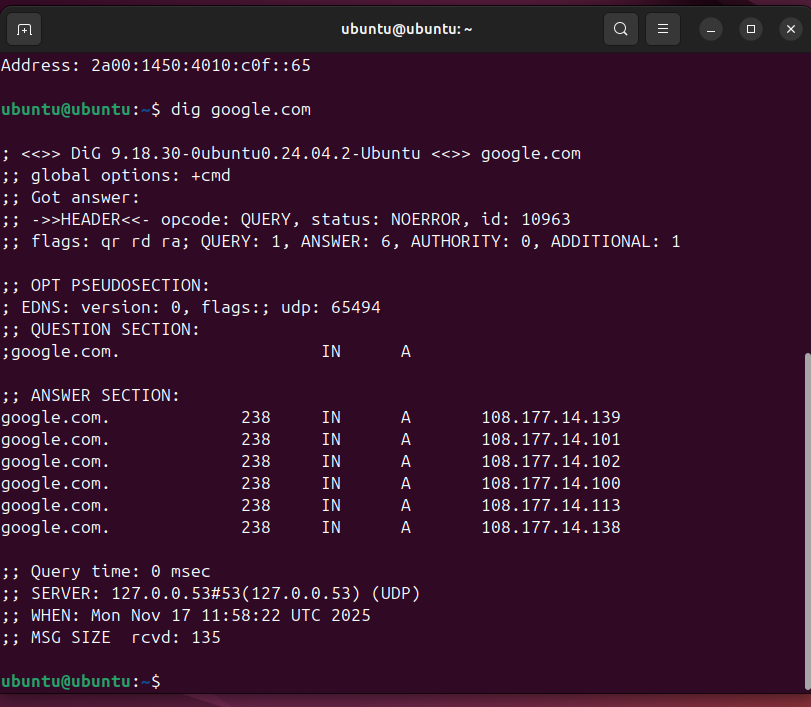Maximize the terminal window
The width and height of the screenshot is (811, 707).
751,29
